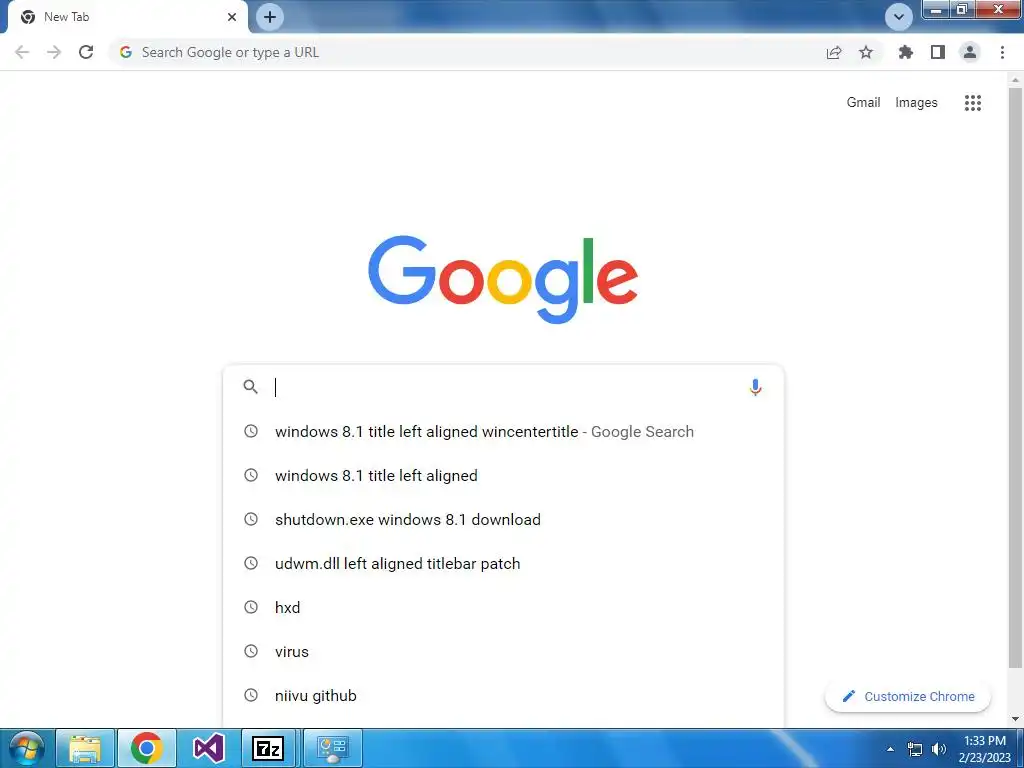Open Images link
This screenshot has width=1024, height=768.
[916, 103]
